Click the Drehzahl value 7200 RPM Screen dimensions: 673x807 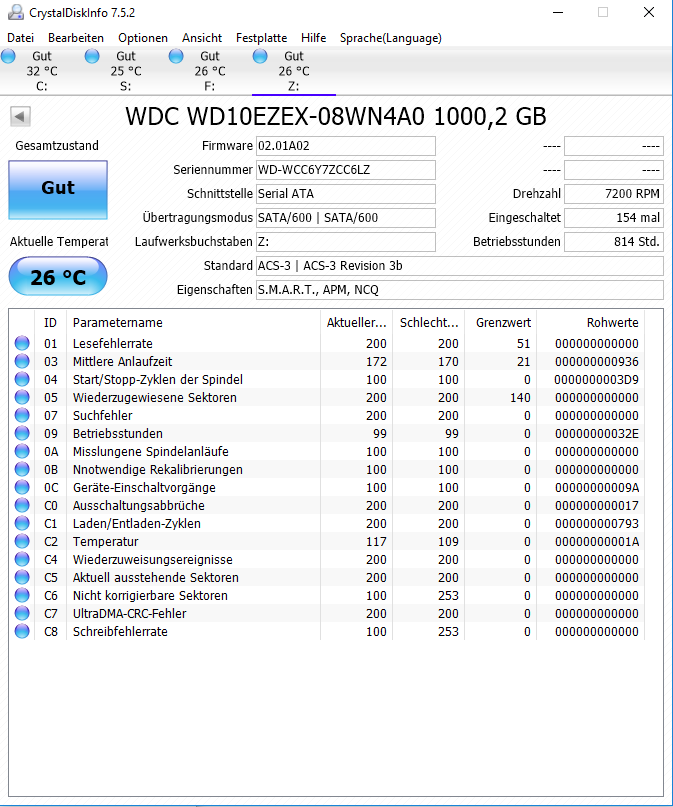[x=614, y=194]
